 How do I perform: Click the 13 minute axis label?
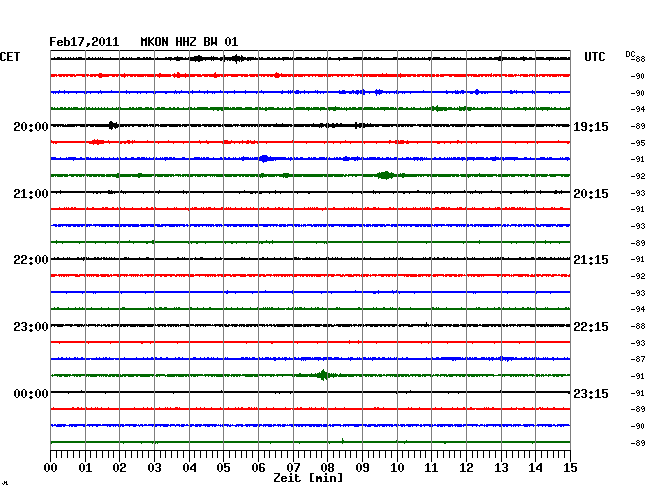coord(501,467)
